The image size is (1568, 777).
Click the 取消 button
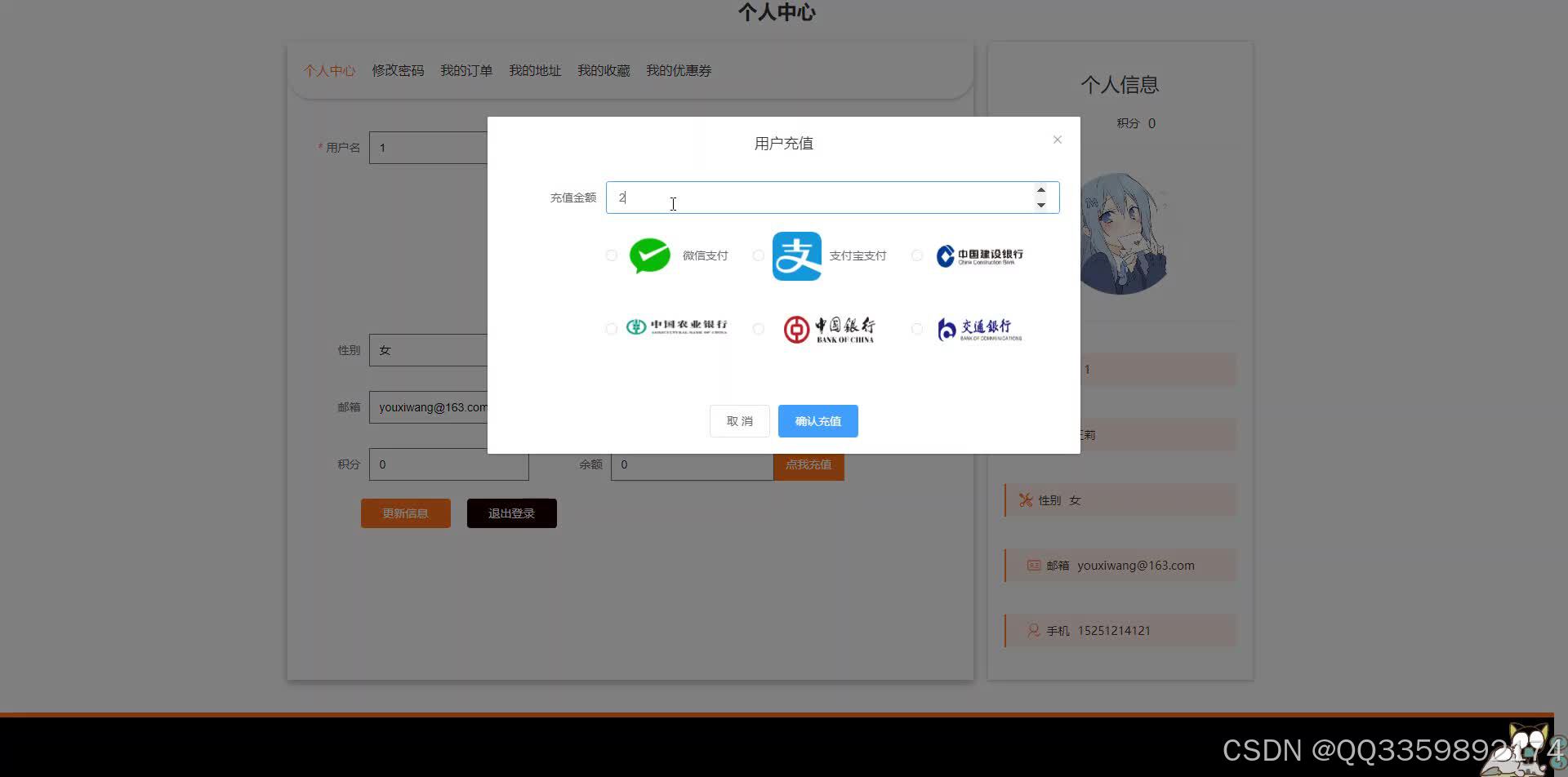(740, 421)
